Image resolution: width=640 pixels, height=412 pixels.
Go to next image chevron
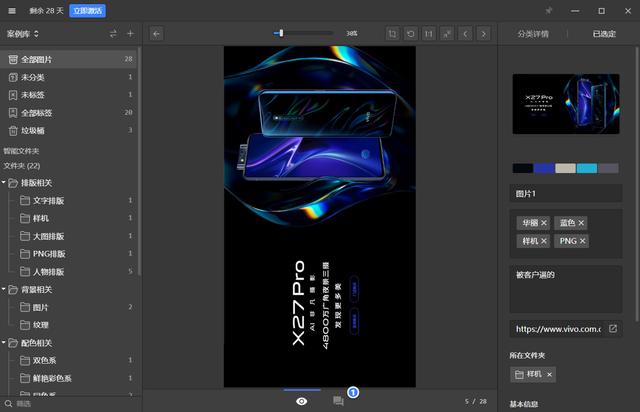tap(484, 33)
